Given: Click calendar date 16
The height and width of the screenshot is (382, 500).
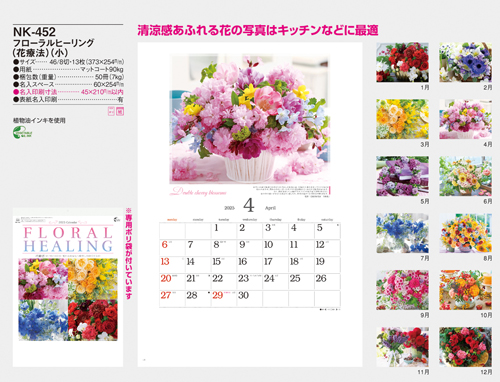Looking at the screenshot, I should (x=242, y=262).
